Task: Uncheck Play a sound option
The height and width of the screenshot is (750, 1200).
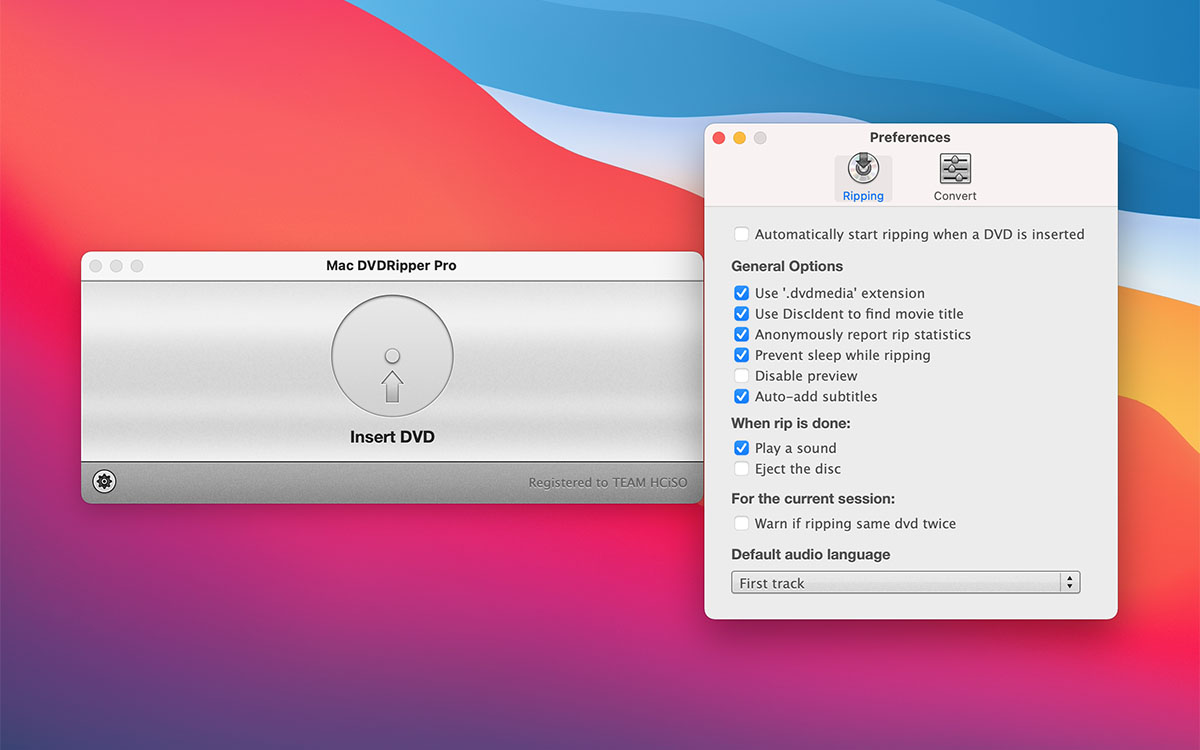Action: [x=741, y=448]
